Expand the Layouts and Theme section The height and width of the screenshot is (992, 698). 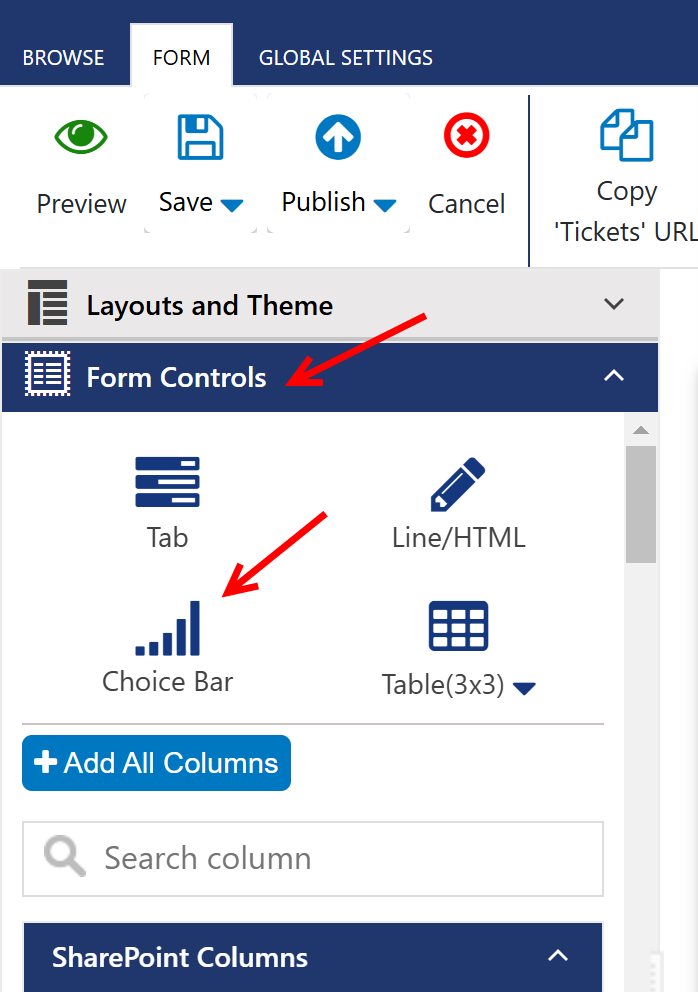click(x=614, y=304)
